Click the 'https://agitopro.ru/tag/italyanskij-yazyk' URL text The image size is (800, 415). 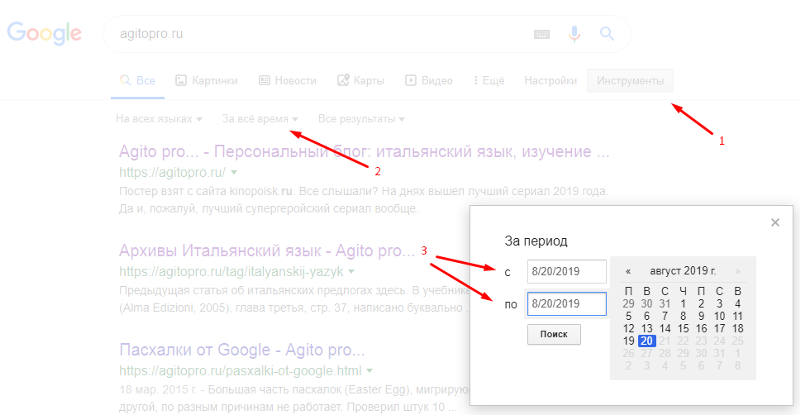[x=231, y=272]
